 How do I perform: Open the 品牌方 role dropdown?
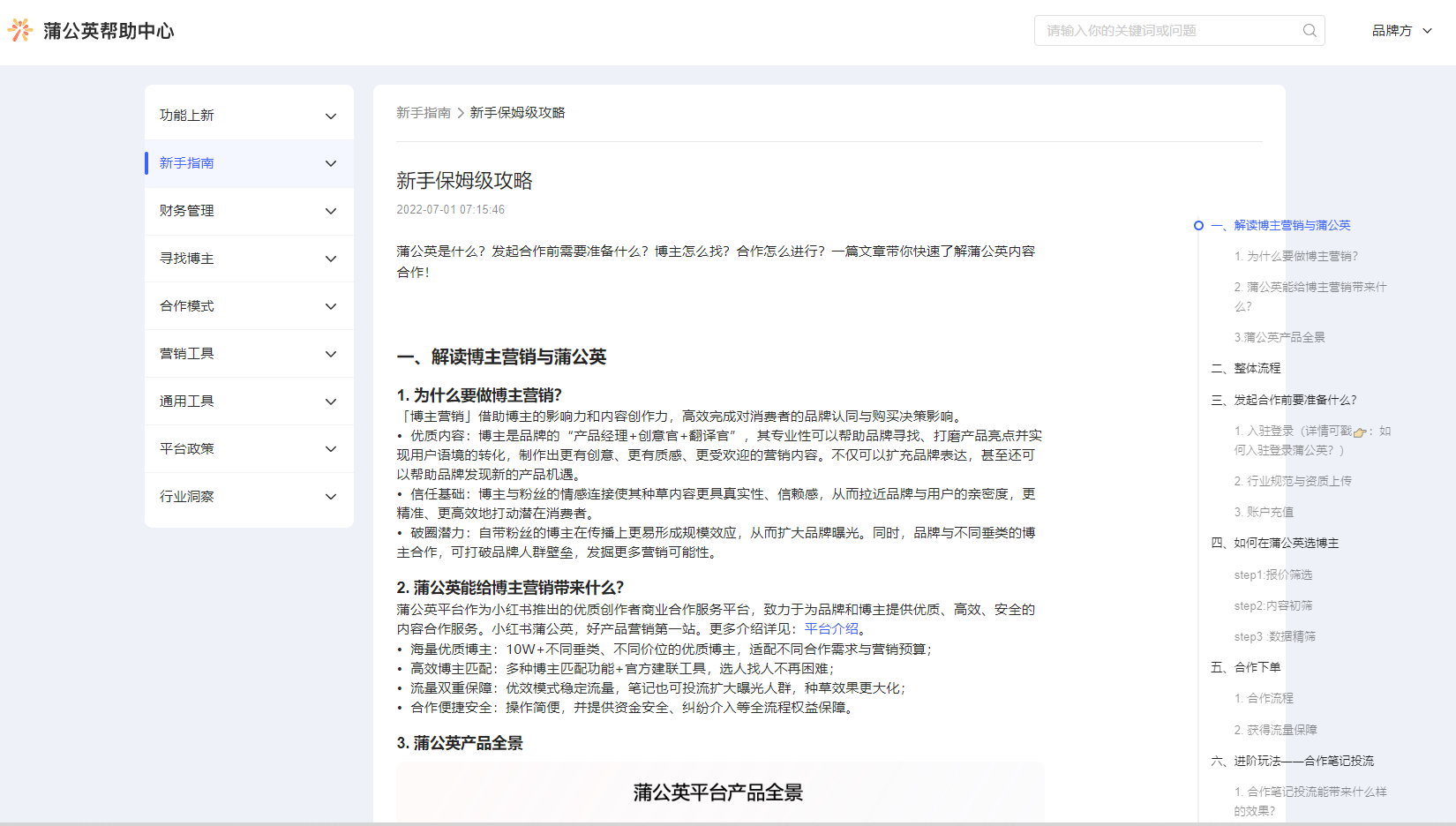[1401, 31]
